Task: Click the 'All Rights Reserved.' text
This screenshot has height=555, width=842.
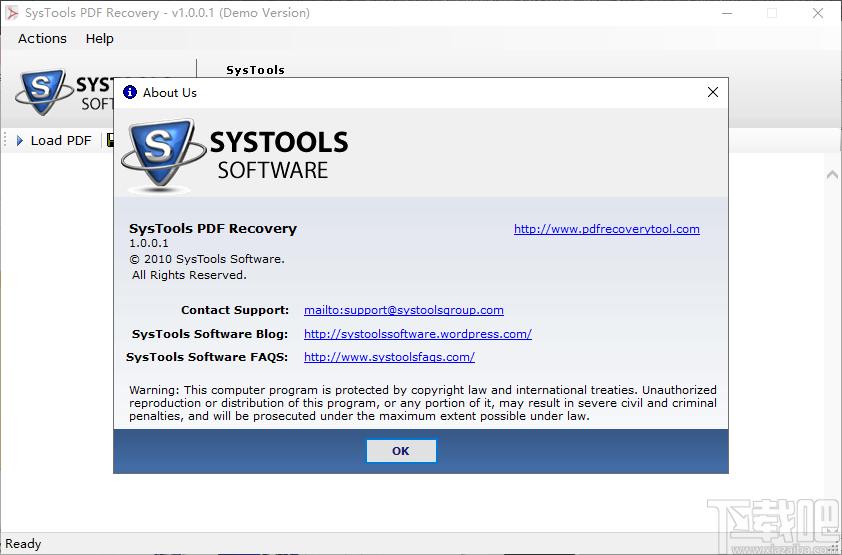Action: 189,275
